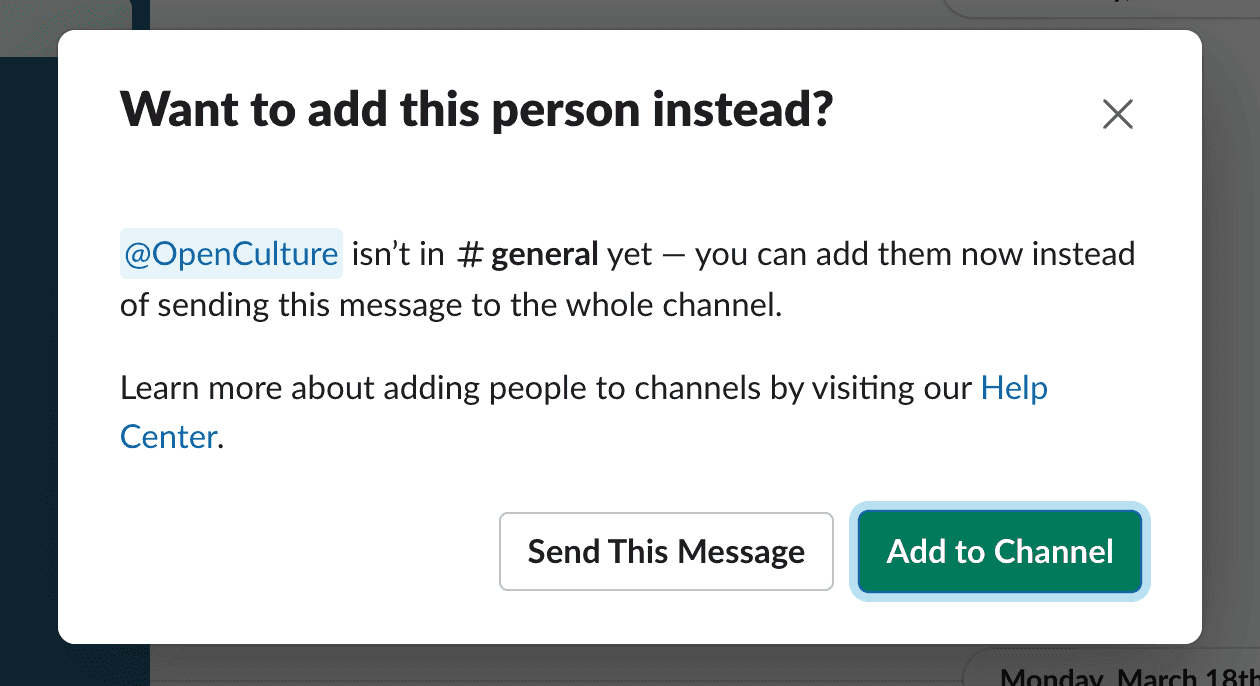
Task: Open Help Center from the dialog text
Action: (1014, 388)
